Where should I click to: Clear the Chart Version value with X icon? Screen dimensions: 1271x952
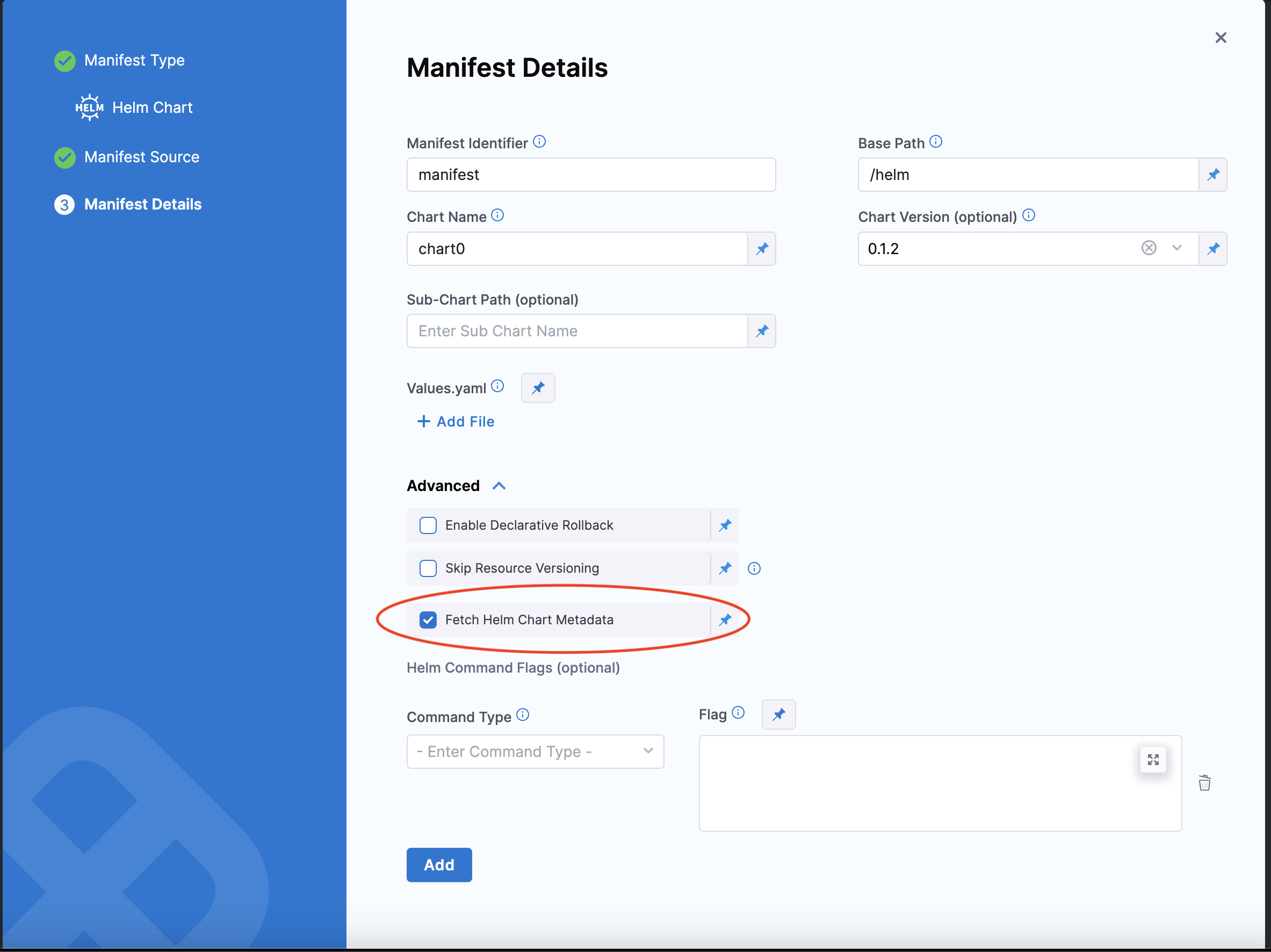[1148, 248]
